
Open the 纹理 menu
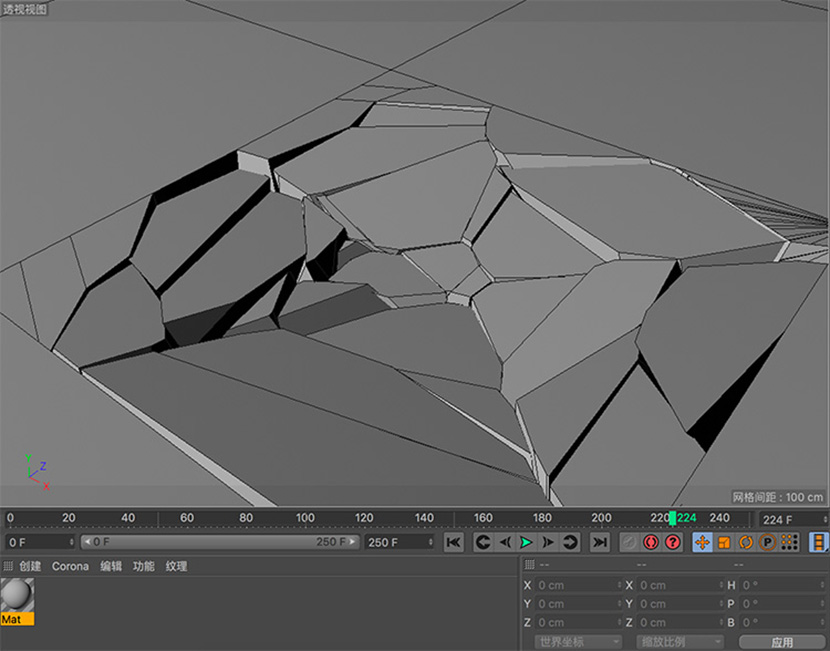[176, 566]
